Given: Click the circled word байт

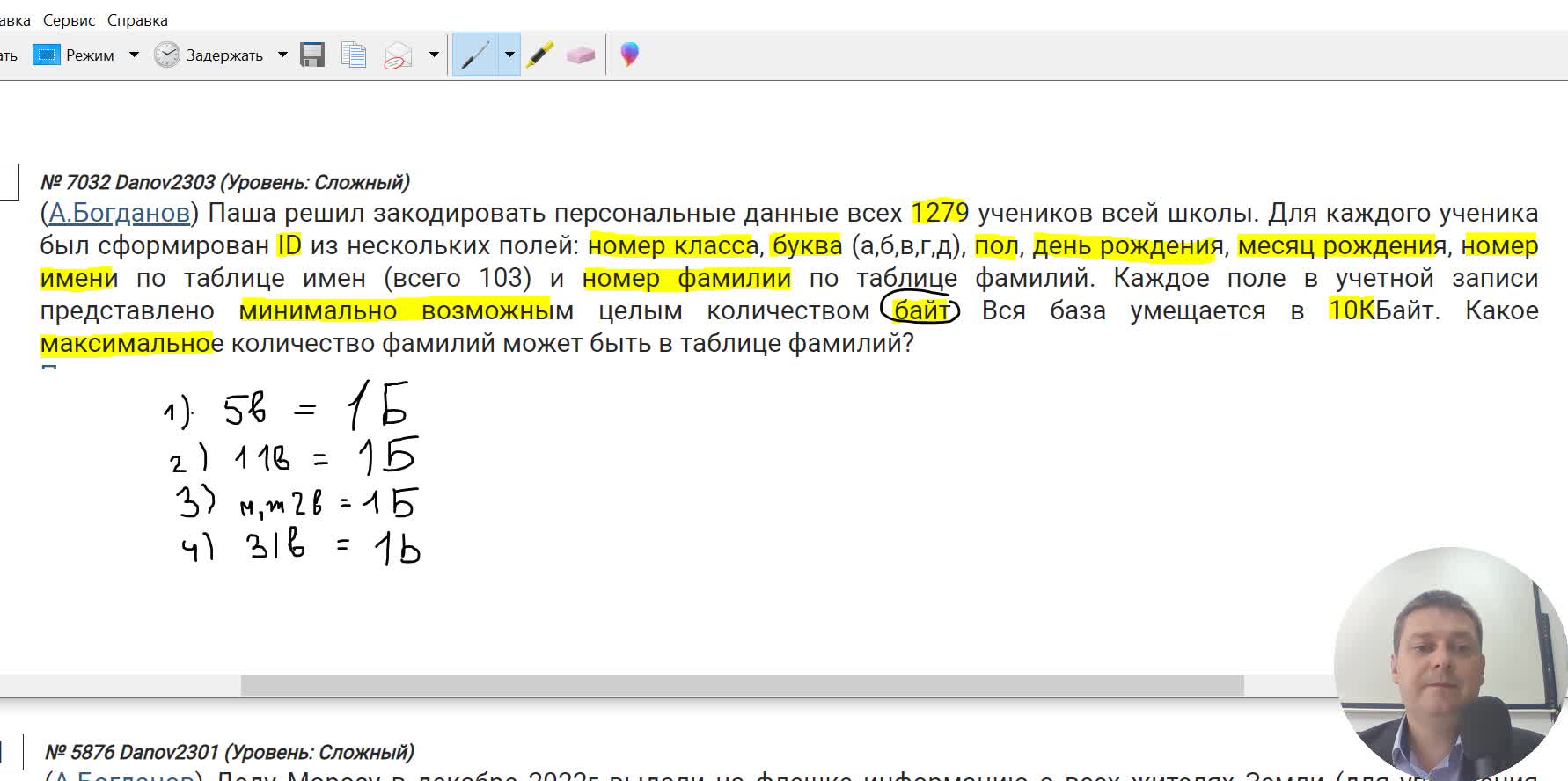Looking at the screenshot, I should (920, 310).
